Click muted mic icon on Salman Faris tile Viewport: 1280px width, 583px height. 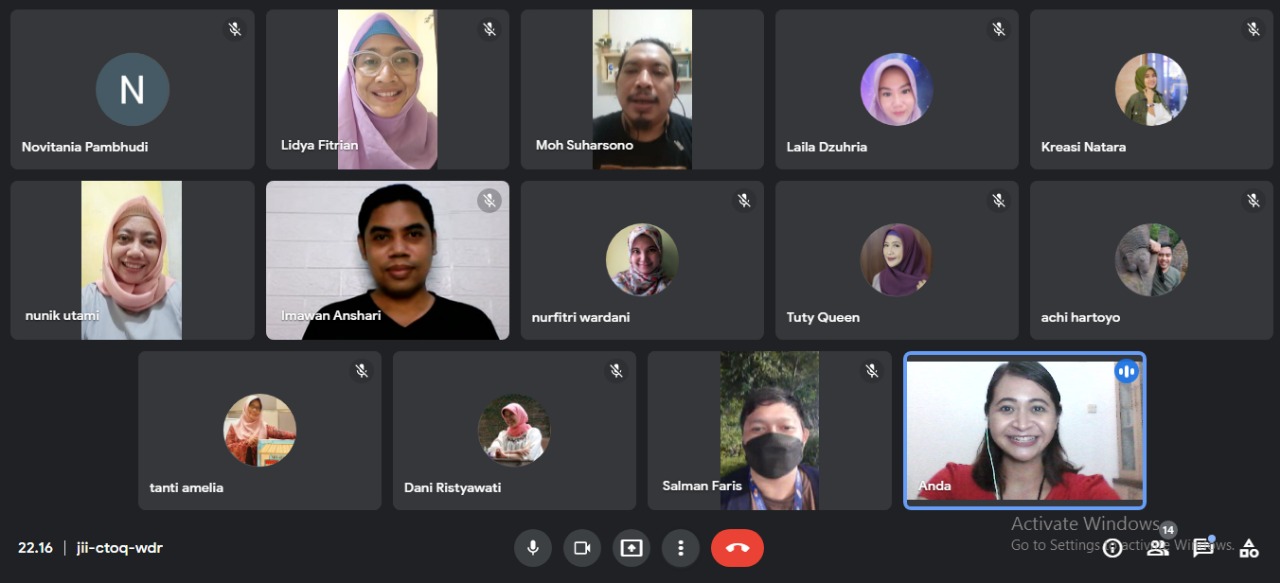(x=872, y=371)
